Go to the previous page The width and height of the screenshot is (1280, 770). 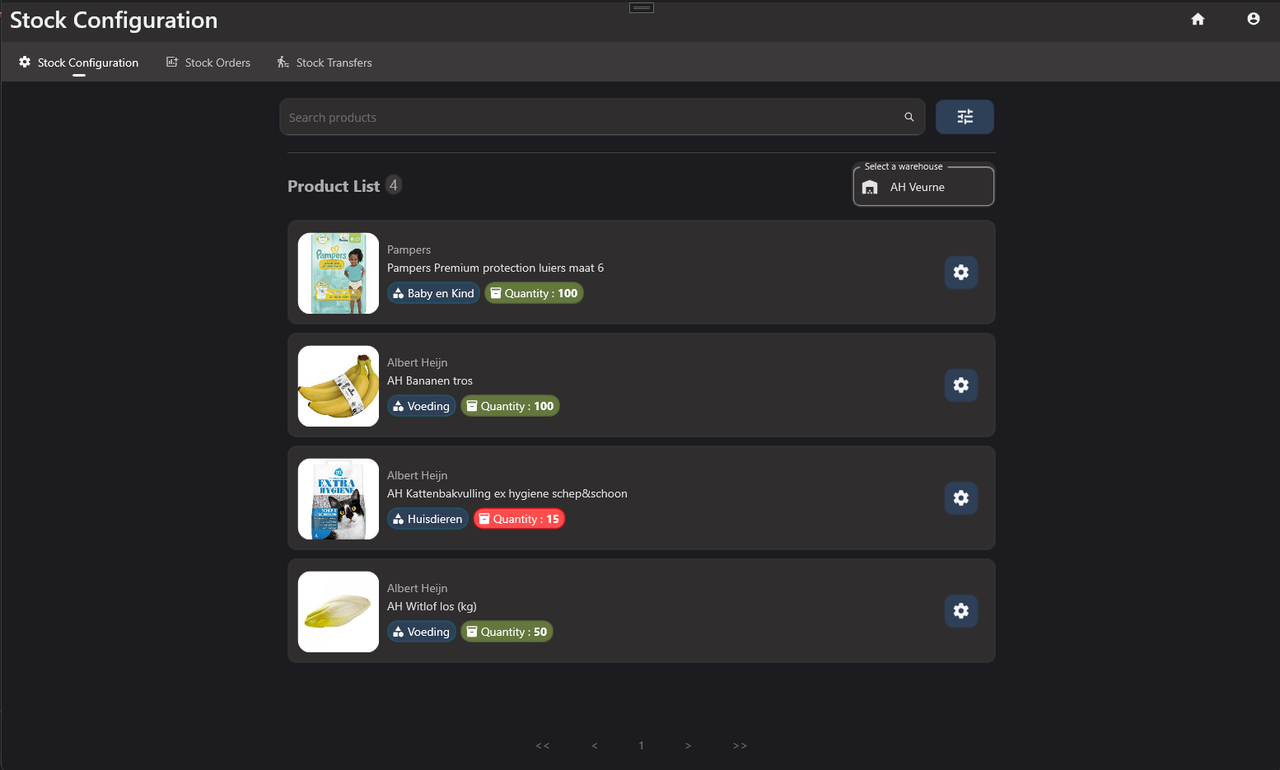pyautogui.click(x=594, y=746)
